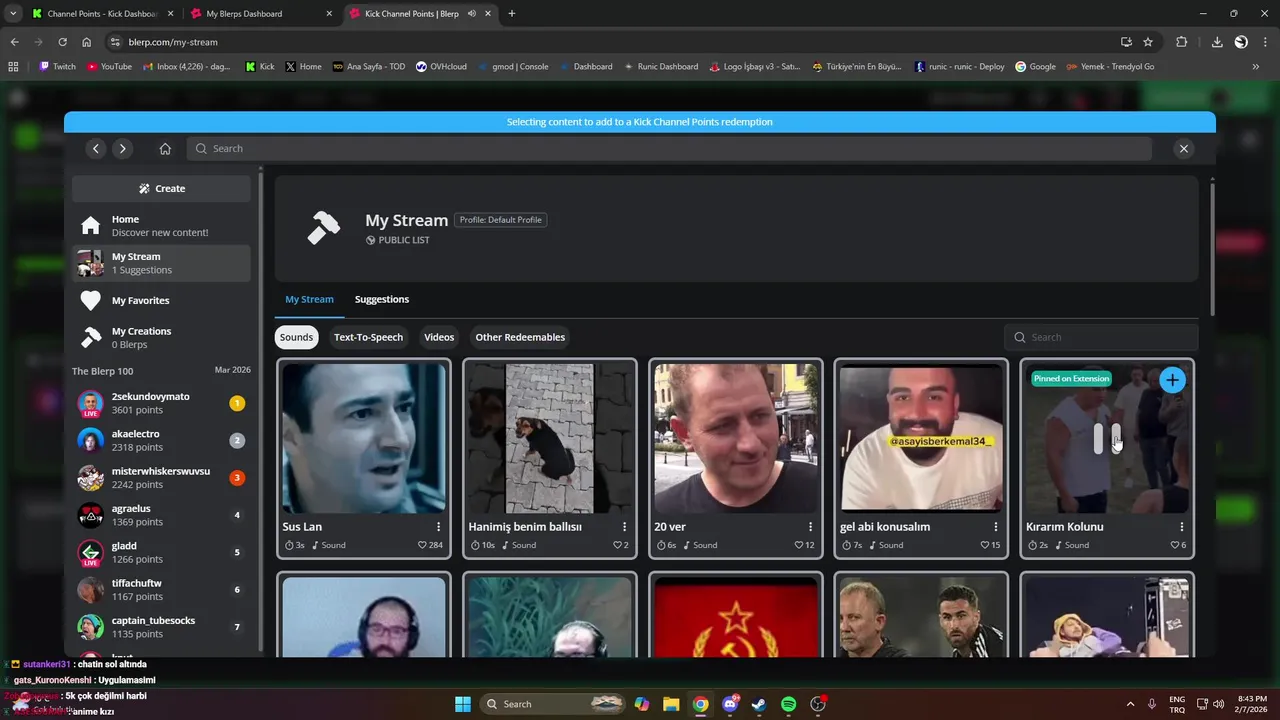Play the dog thumbnail Hanimiş benim ballısı
The width and height of the screenshot is (1280, 720).
tap(550, 438)
